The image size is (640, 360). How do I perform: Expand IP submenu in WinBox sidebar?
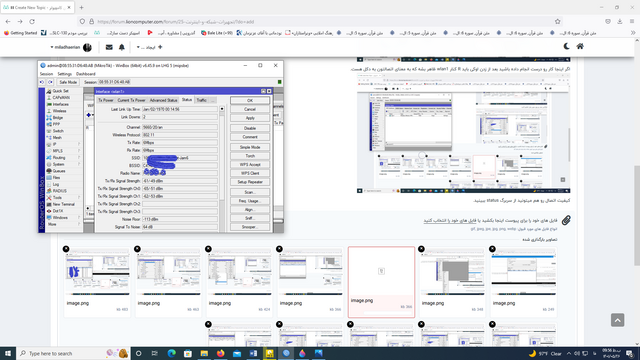(64, 144)
